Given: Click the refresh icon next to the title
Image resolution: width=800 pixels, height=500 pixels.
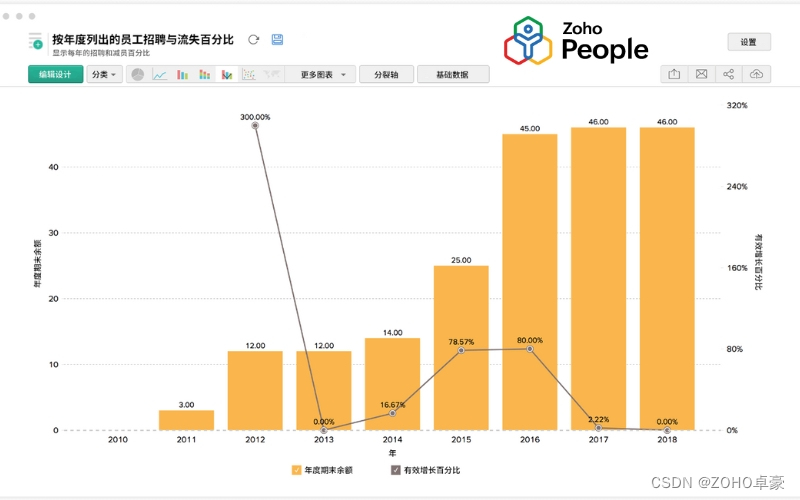Looking at the screenshot, I should 254,40.
